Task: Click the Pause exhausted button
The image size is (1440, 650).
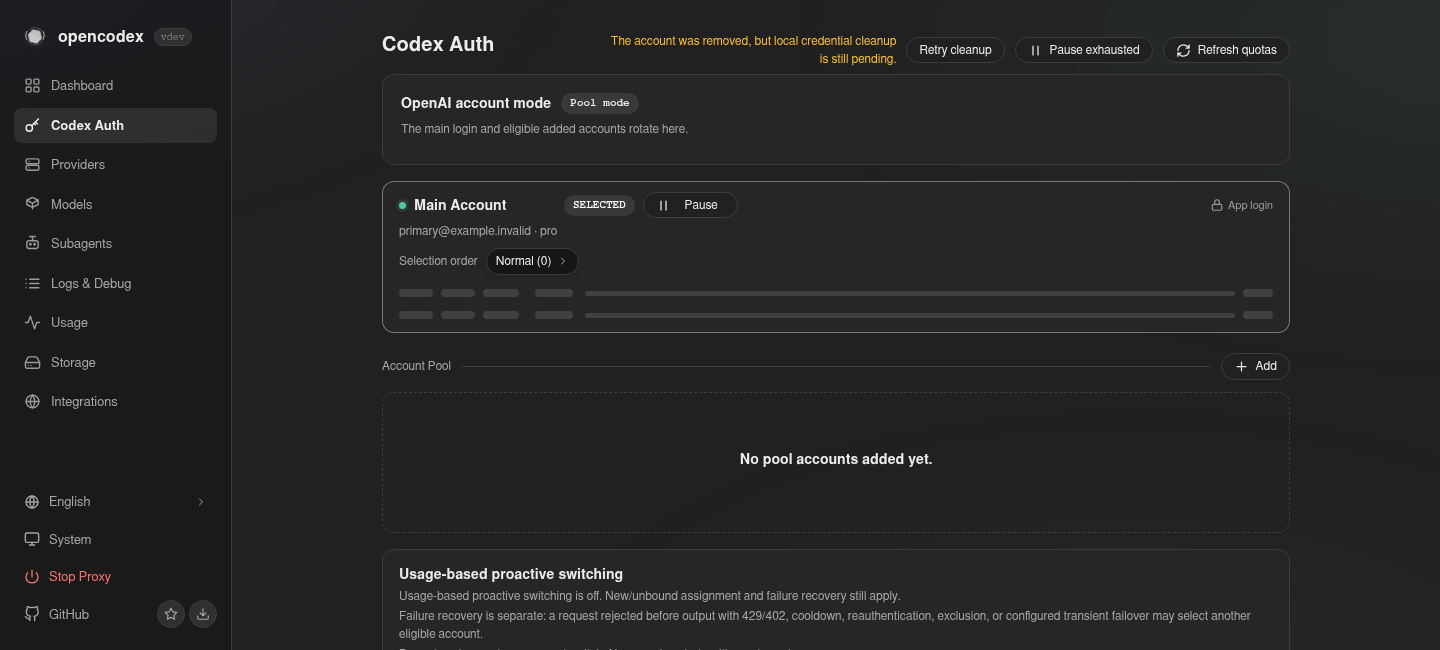Action: pos(1084,50)
